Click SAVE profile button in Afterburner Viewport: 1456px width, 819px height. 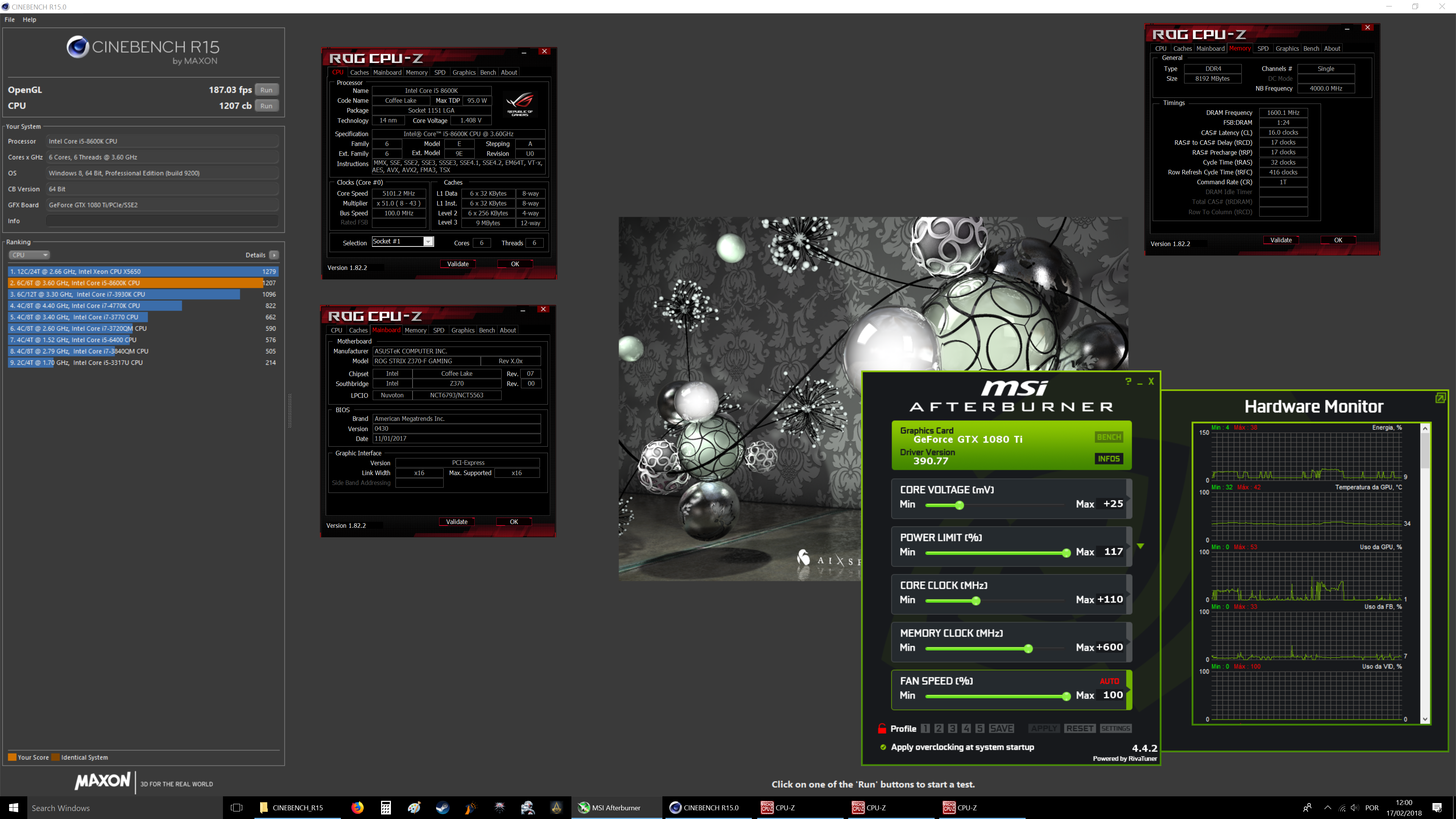click(1001, 728)
